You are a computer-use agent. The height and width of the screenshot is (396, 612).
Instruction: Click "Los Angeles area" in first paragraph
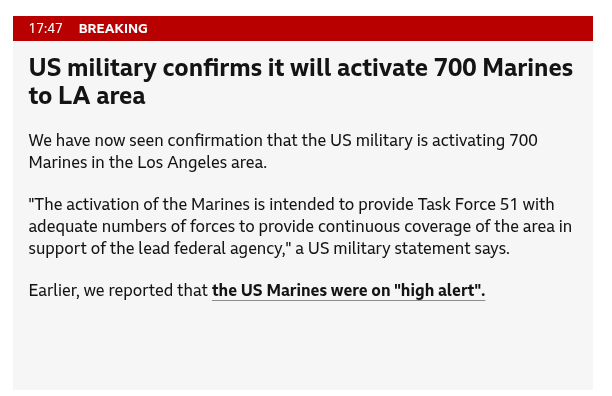coord(202,162)
